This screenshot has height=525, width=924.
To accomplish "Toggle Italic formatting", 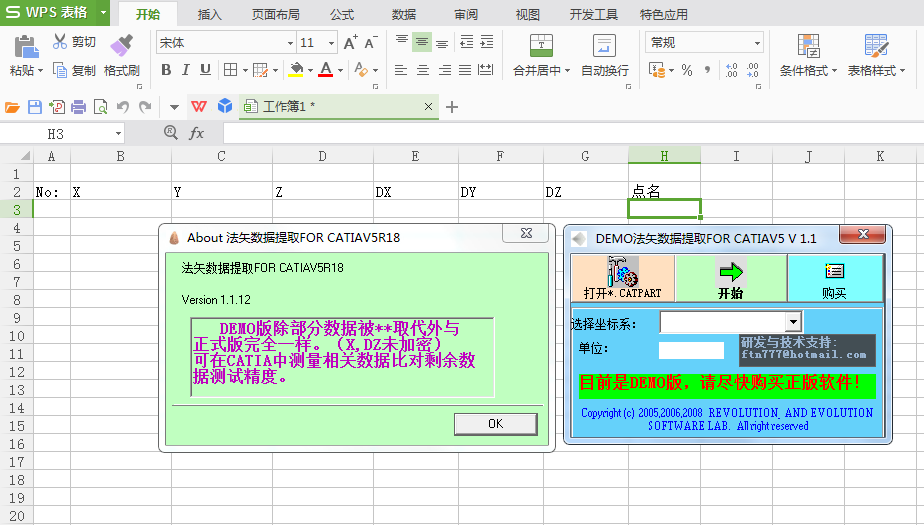I will tap(186, 70).
